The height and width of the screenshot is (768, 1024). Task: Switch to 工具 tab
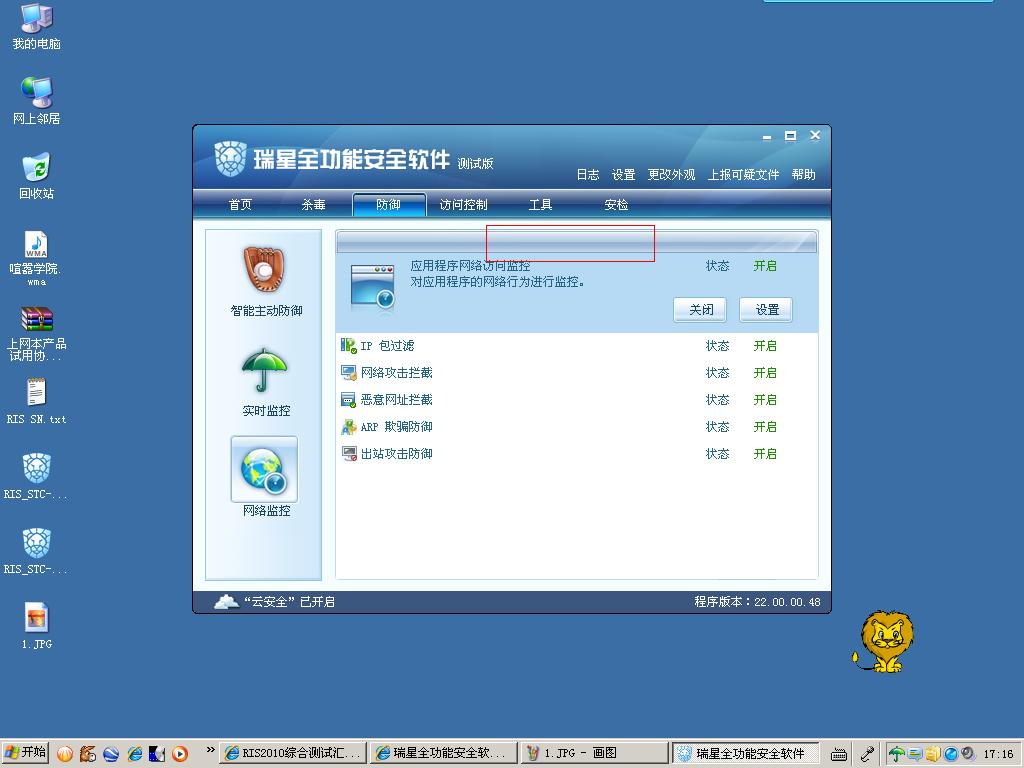540,204
